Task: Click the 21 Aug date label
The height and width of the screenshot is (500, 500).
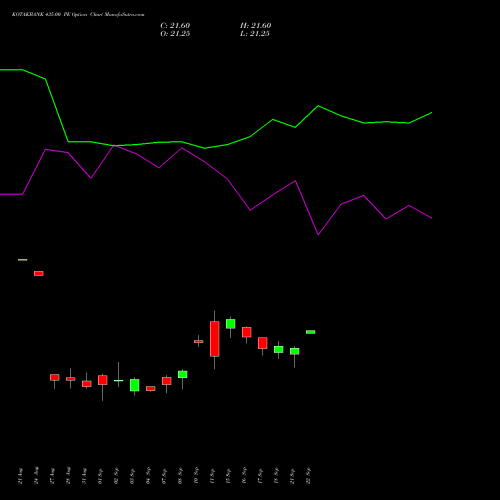Action: (x=20, y=476)
